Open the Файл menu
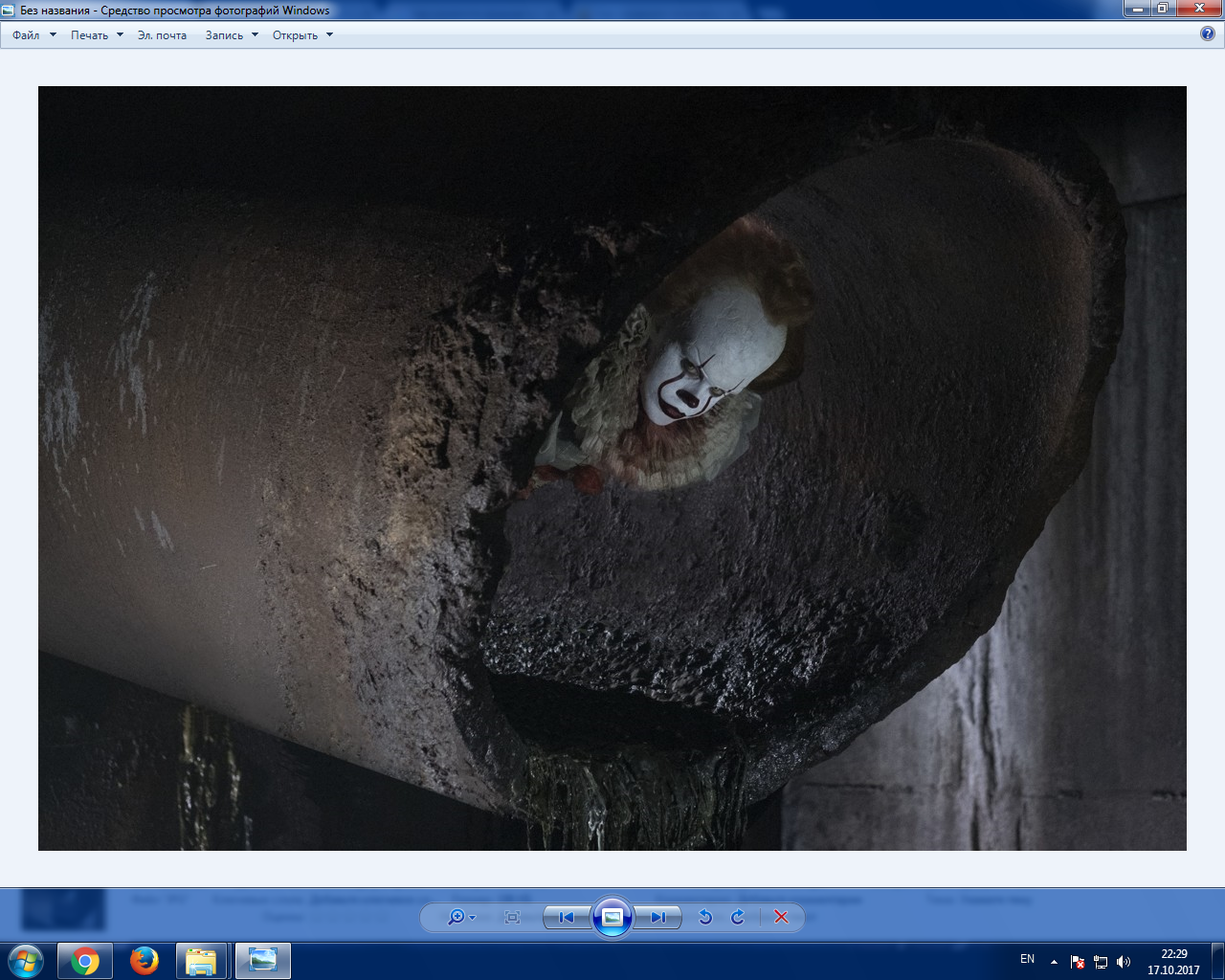This screenshot has height=980, width=1225. [26, 35]
